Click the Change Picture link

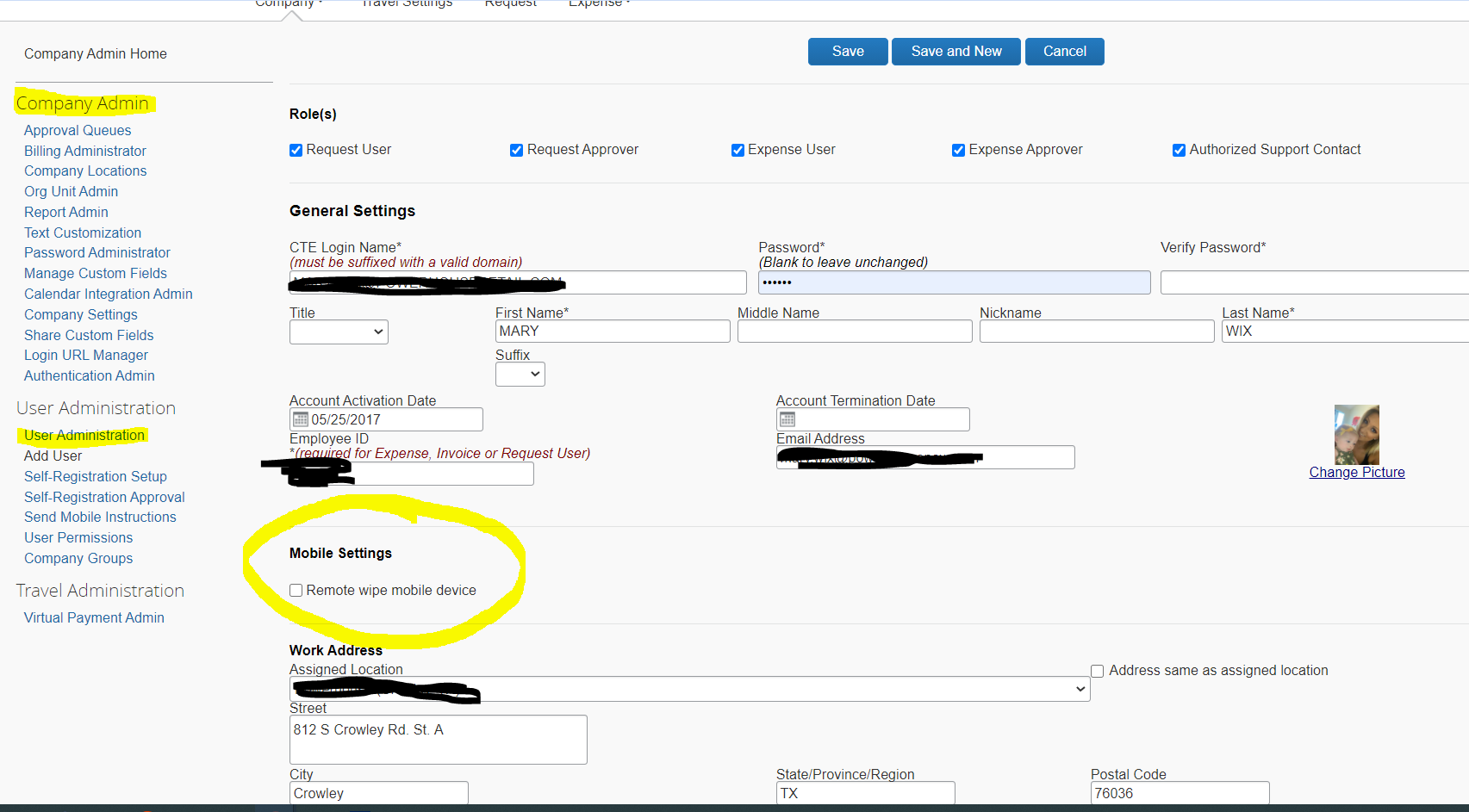click(1357, 473)
